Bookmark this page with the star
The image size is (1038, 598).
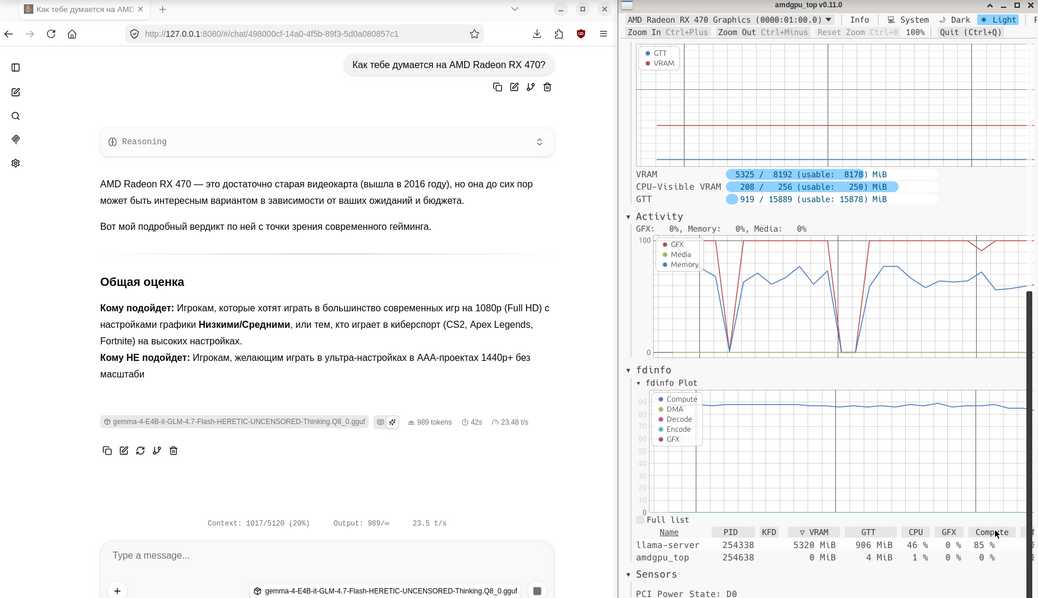pos(475,34)
